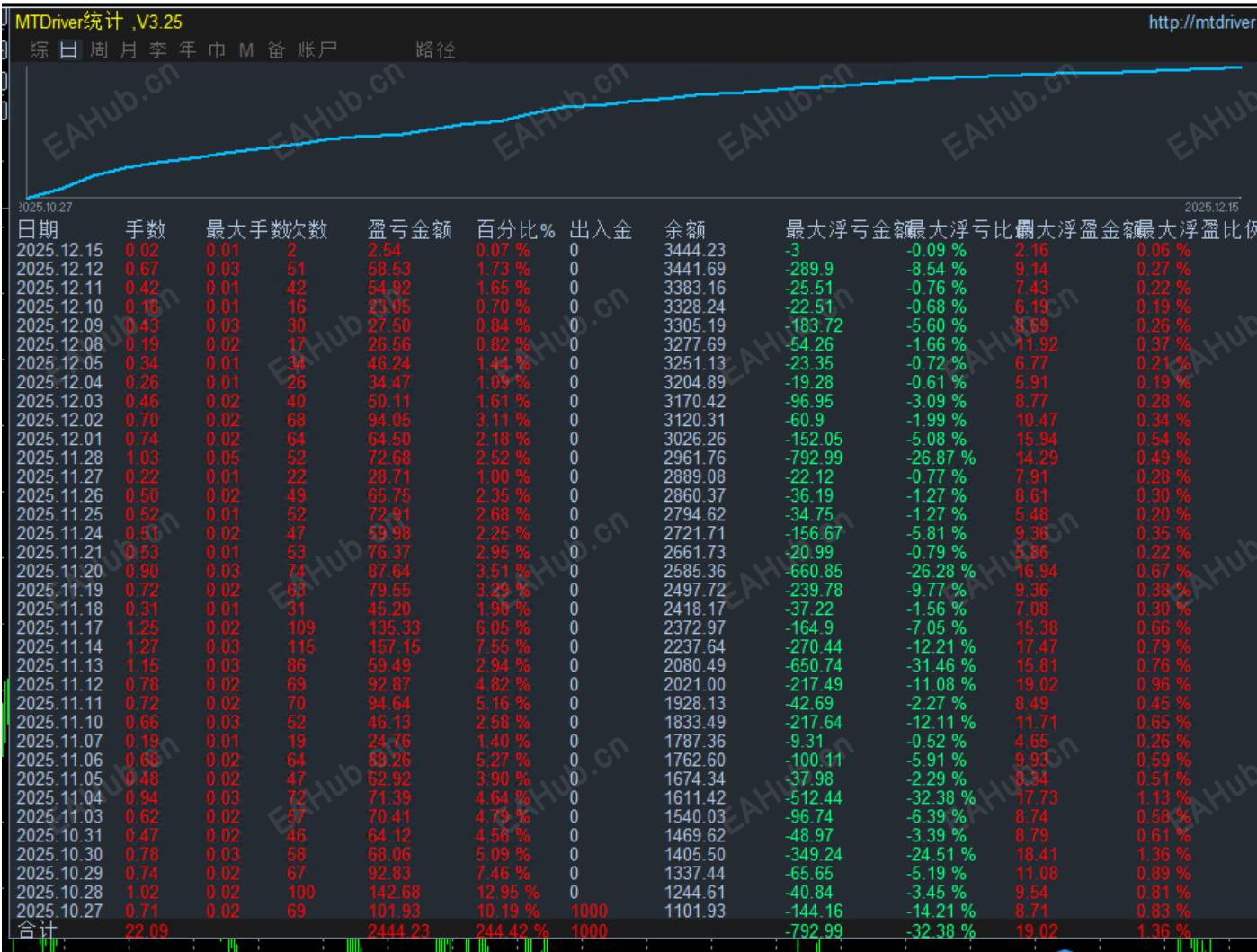Click the 合计 totals row label
This screenshot has width=1257, height=952.
pyautogui.click(x=37, y=930)
